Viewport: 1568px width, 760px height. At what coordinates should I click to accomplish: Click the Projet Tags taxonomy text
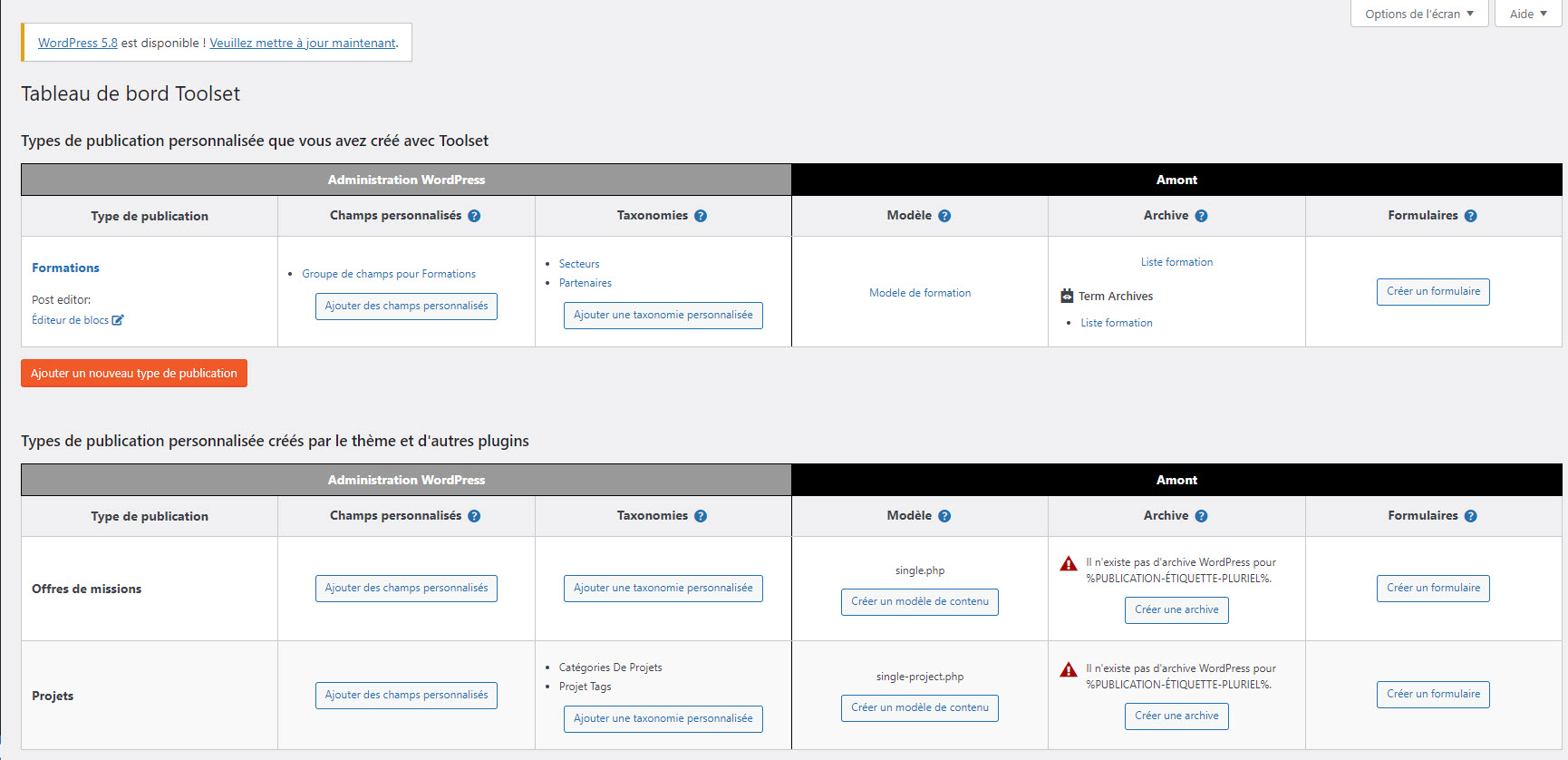click(586, 687)
